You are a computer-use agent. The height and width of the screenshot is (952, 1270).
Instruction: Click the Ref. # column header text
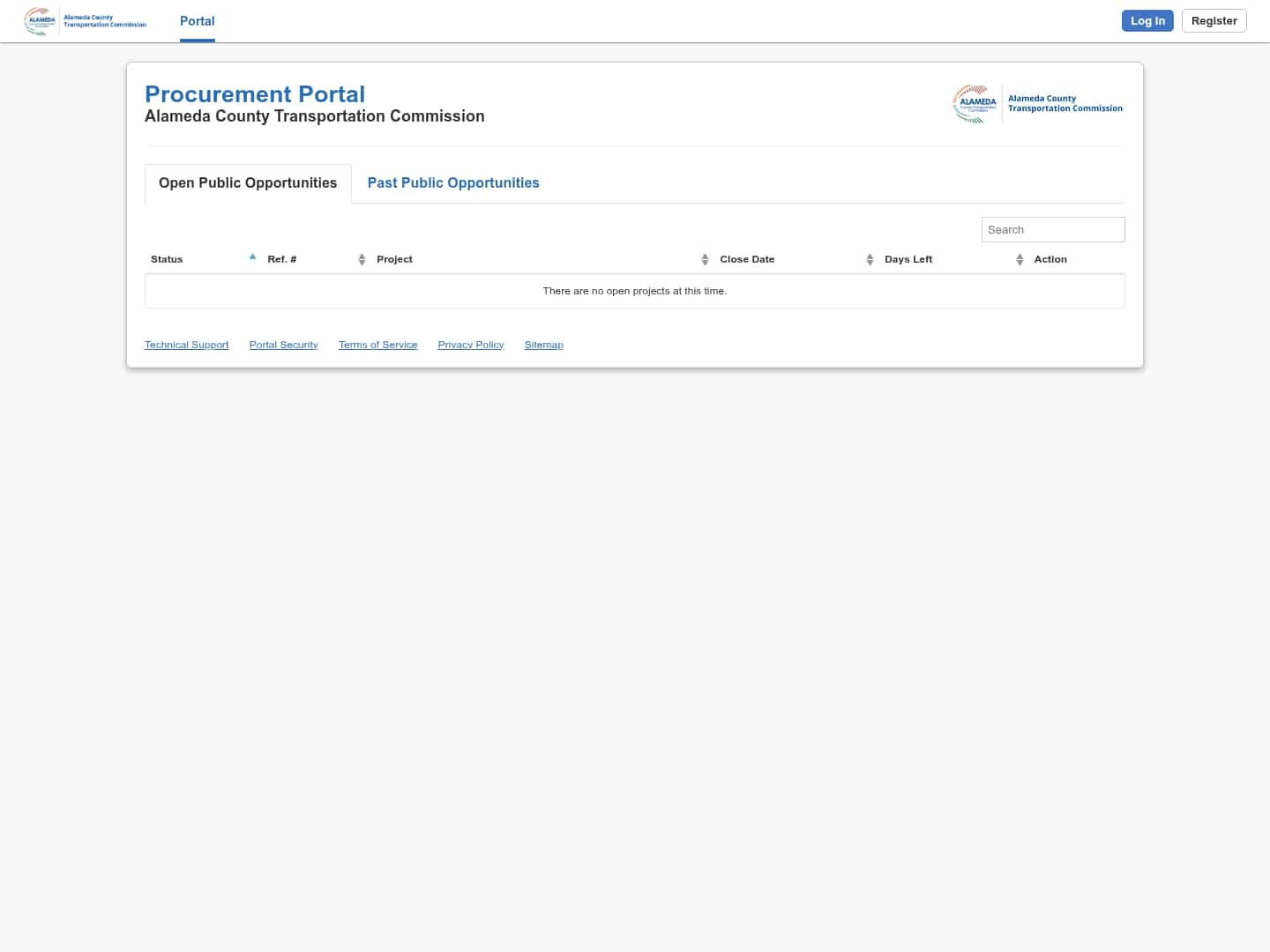pyautogui.click(x=282, y=259)
